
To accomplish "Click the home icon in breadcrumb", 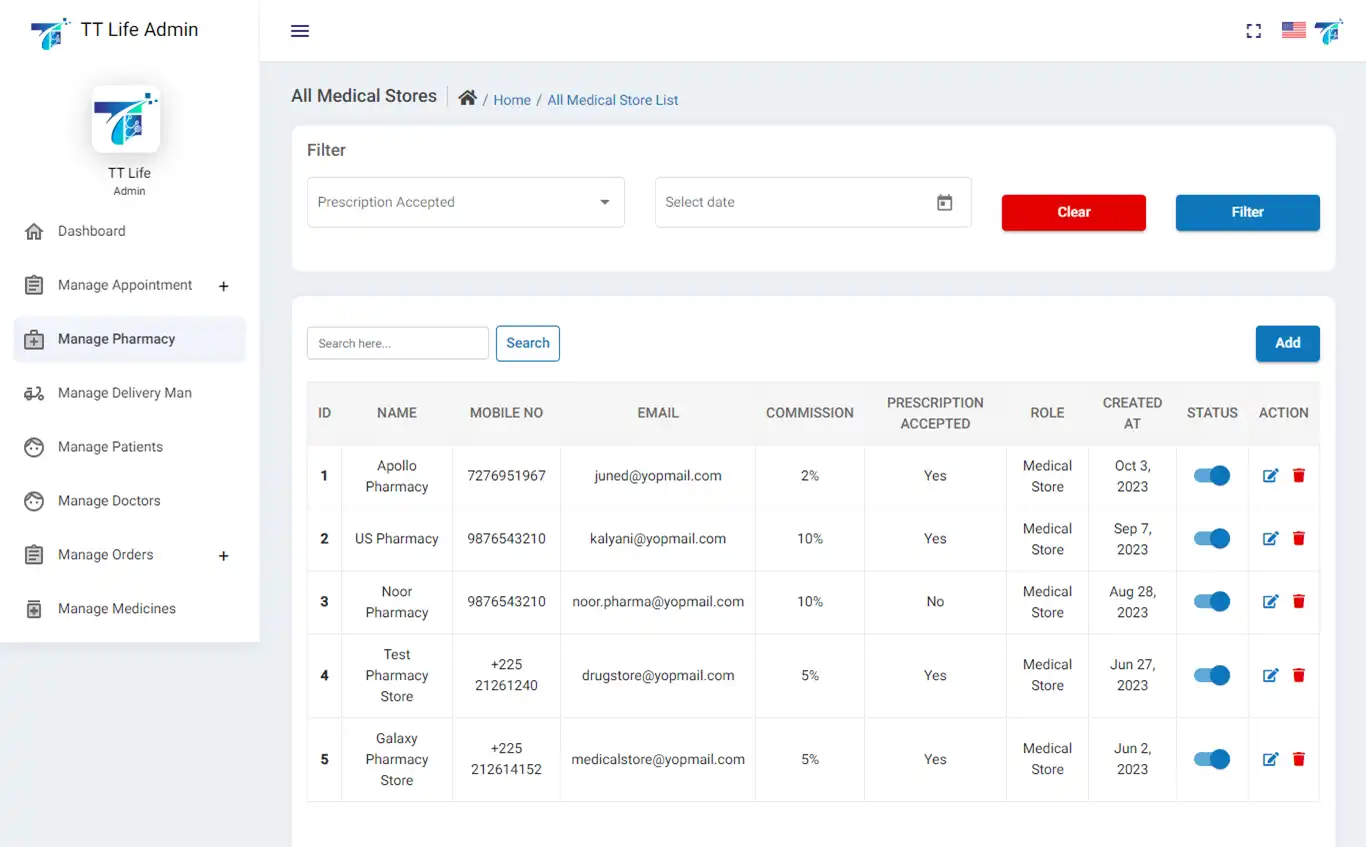I will pyautogui.click(x=467, y=98).
